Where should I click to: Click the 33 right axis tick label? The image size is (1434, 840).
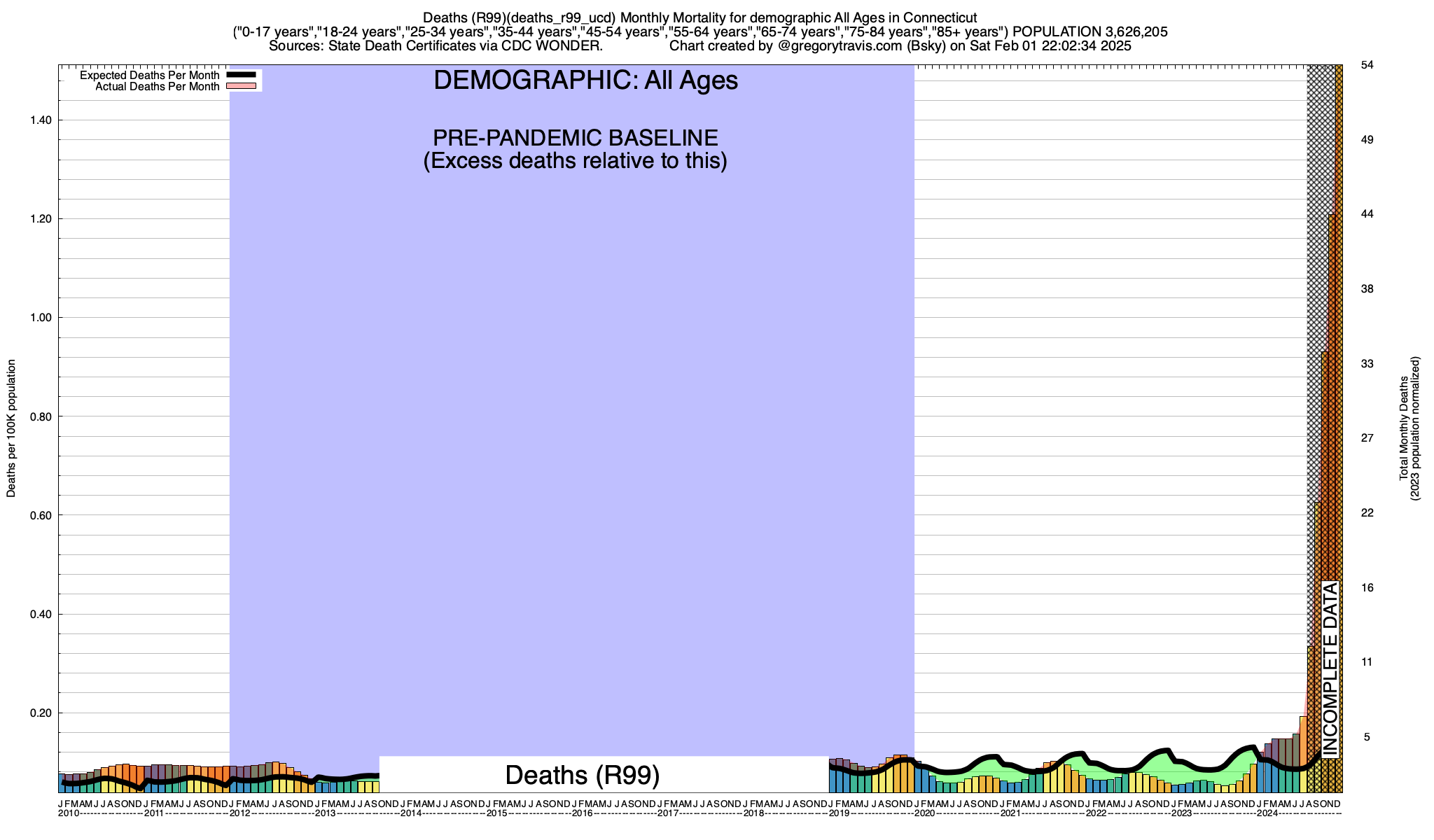(1367, 364)
